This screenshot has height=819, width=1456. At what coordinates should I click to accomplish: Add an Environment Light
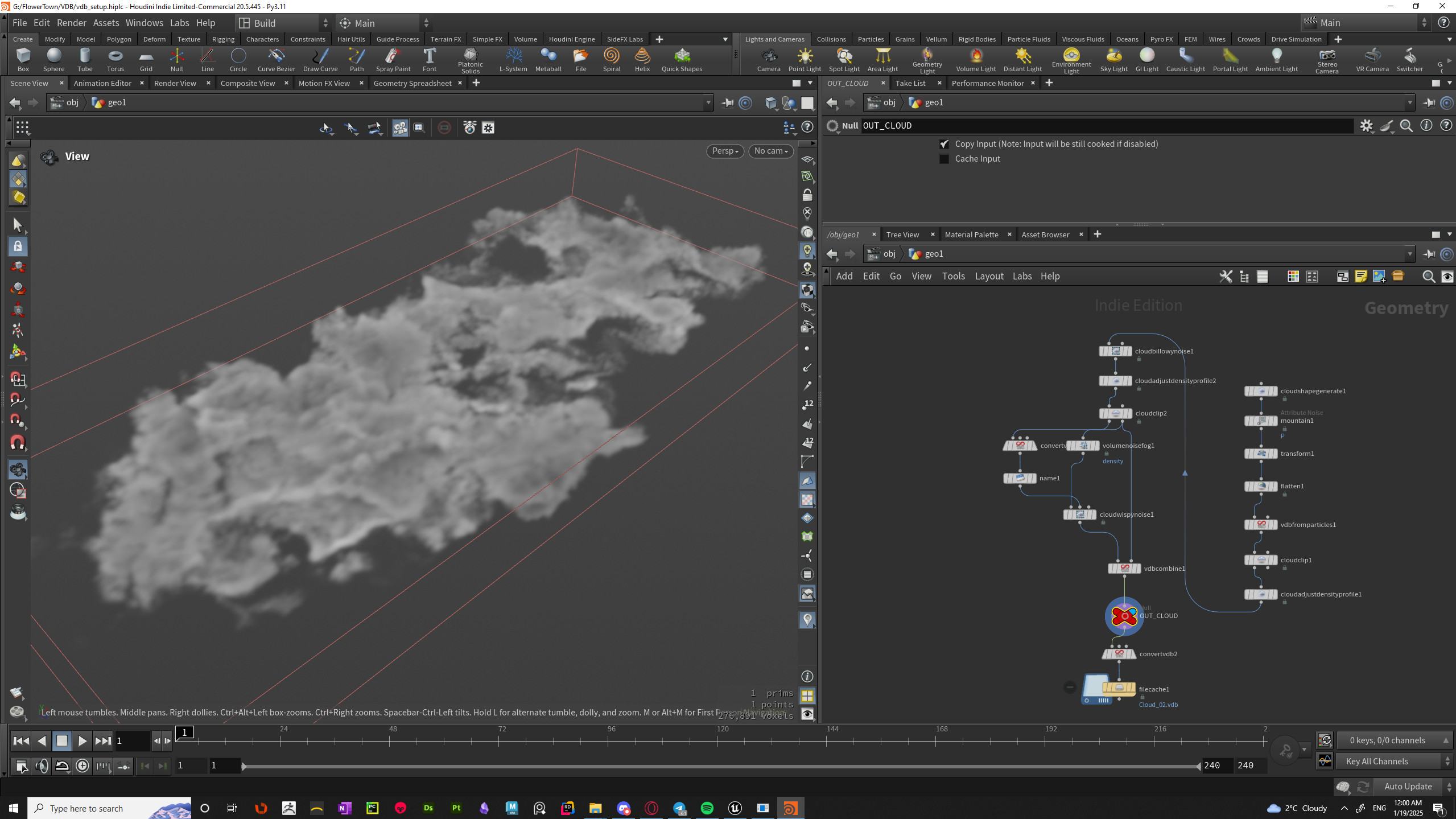point(1071,60)
